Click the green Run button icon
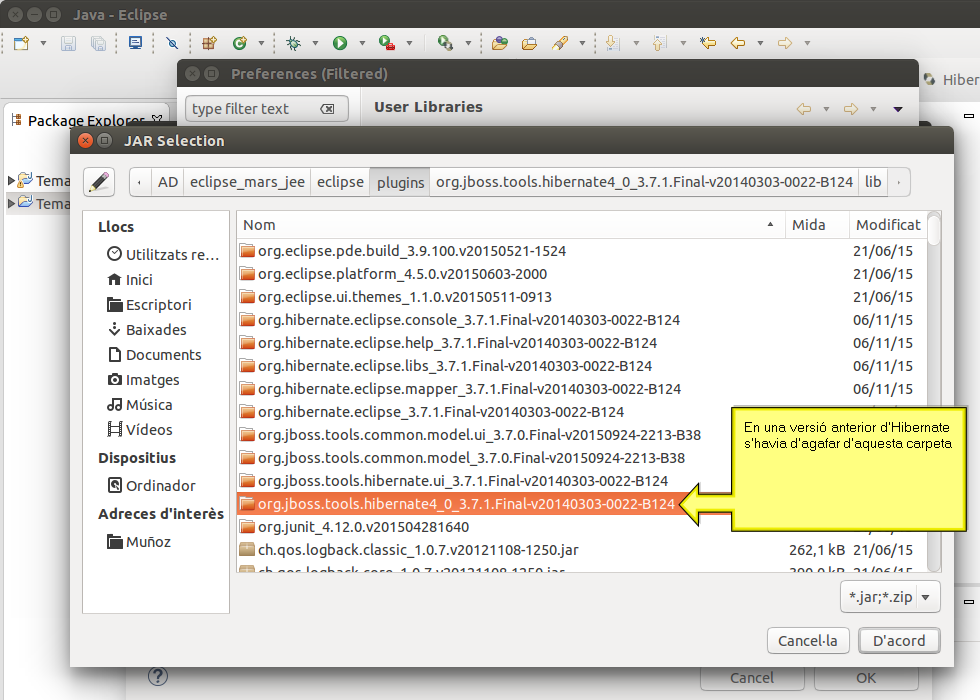980x700 pixels. click(339, 43)
